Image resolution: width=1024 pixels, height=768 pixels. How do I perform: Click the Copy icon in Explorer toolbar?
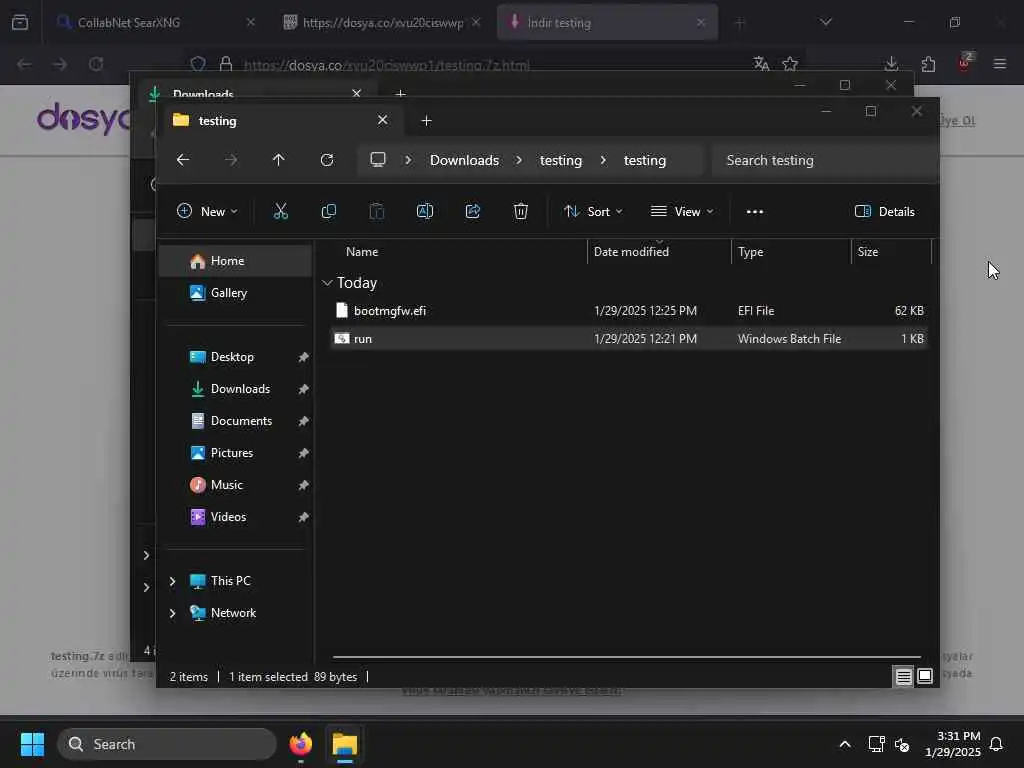(328, 212)
